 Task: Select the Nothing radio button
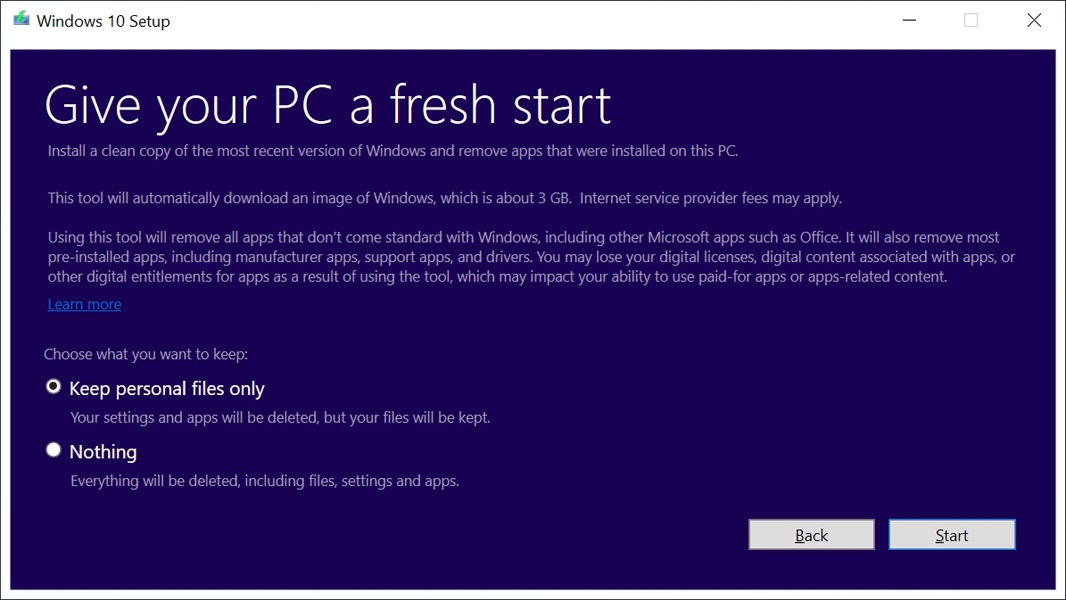coord(54,450)
